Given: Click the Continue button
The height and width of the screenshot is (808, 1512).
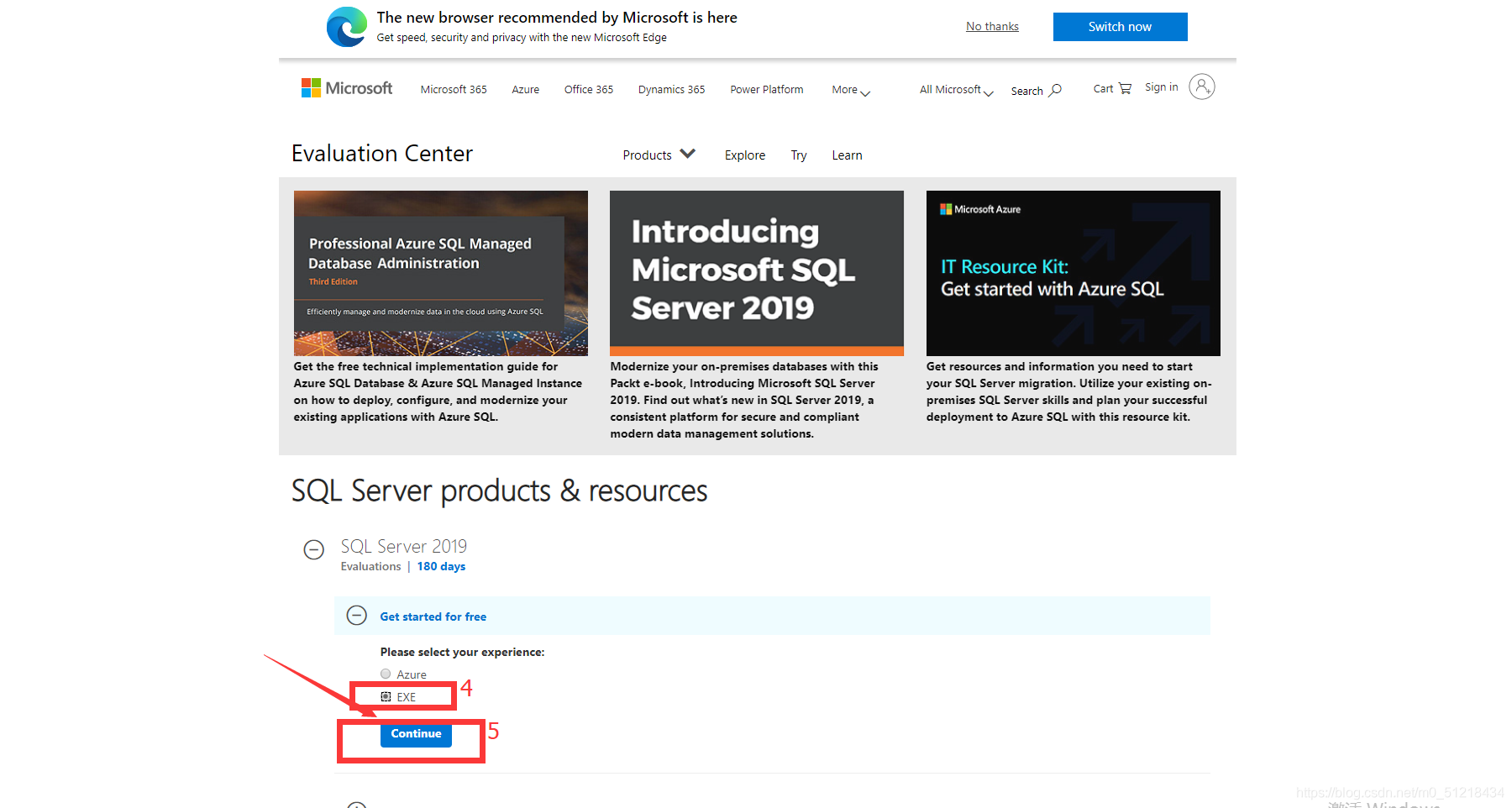Looking at the screenshot, I should (416, 733).
